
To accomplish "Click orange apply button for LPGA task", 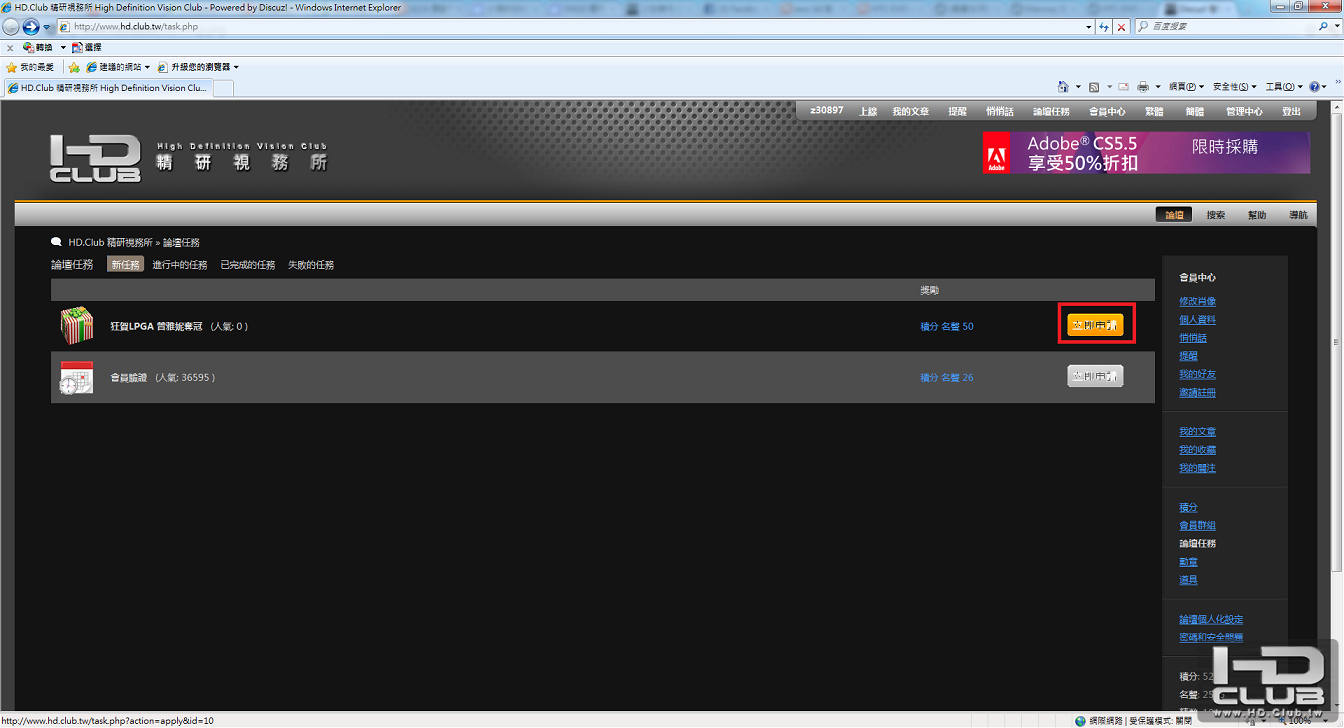I will tap(1096, 325).
